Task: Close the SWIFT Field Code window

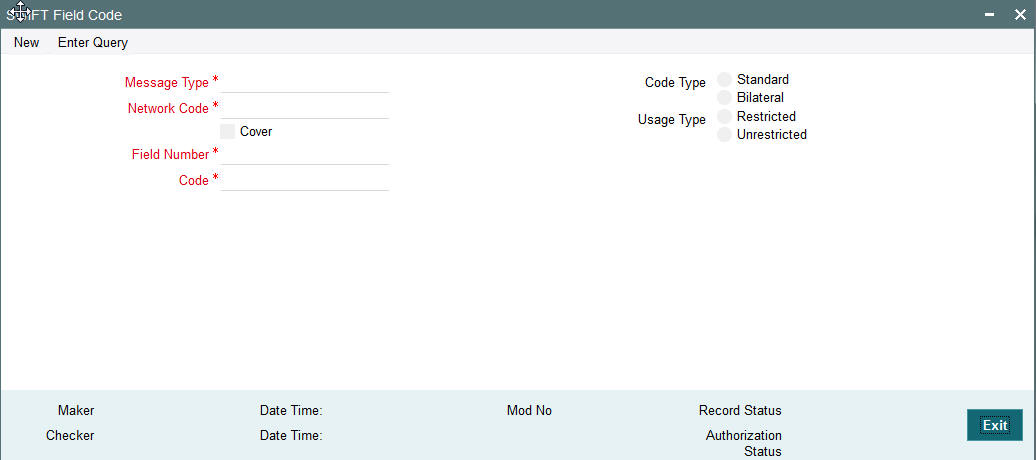Action: tap(1020, 15)
